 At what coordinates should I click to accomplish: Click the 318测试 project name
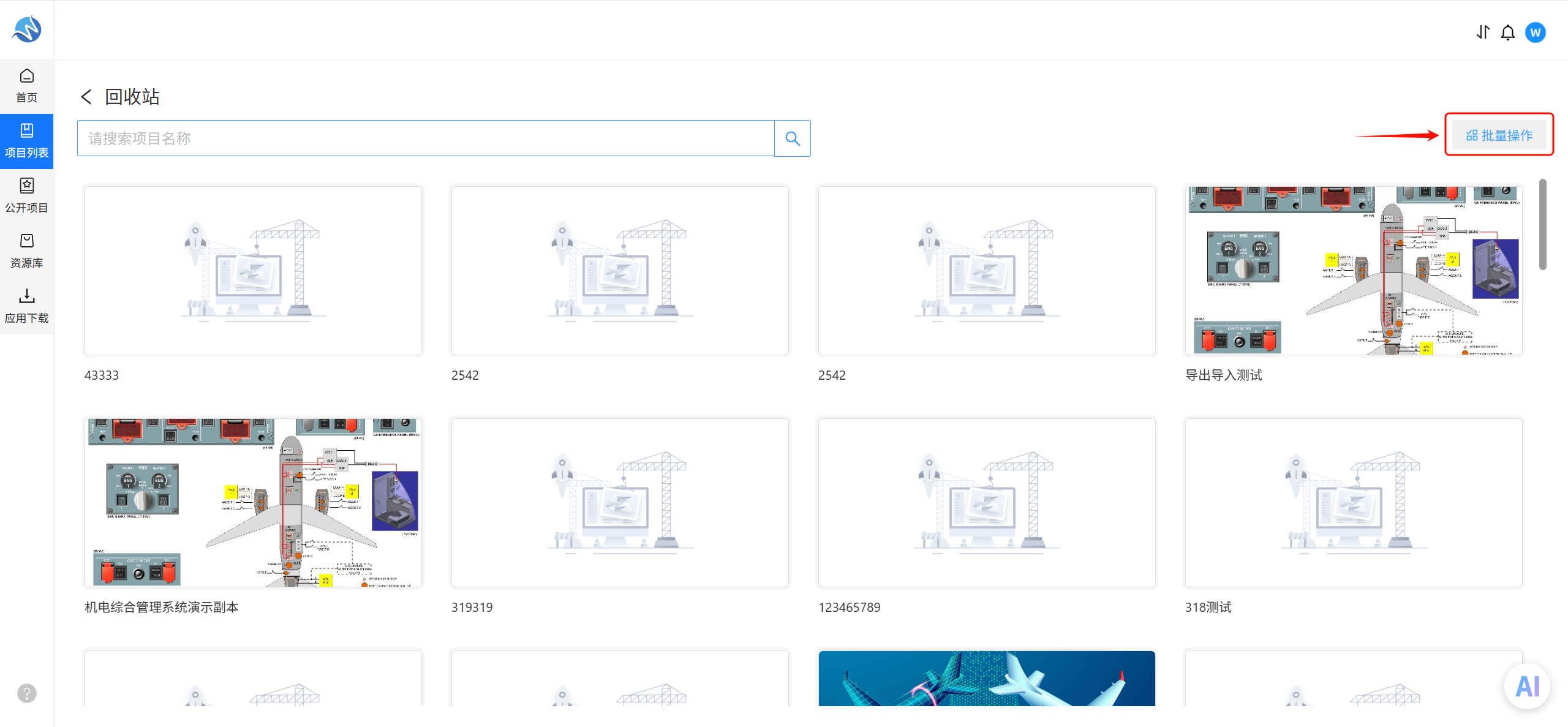(x=1208, y=607)
